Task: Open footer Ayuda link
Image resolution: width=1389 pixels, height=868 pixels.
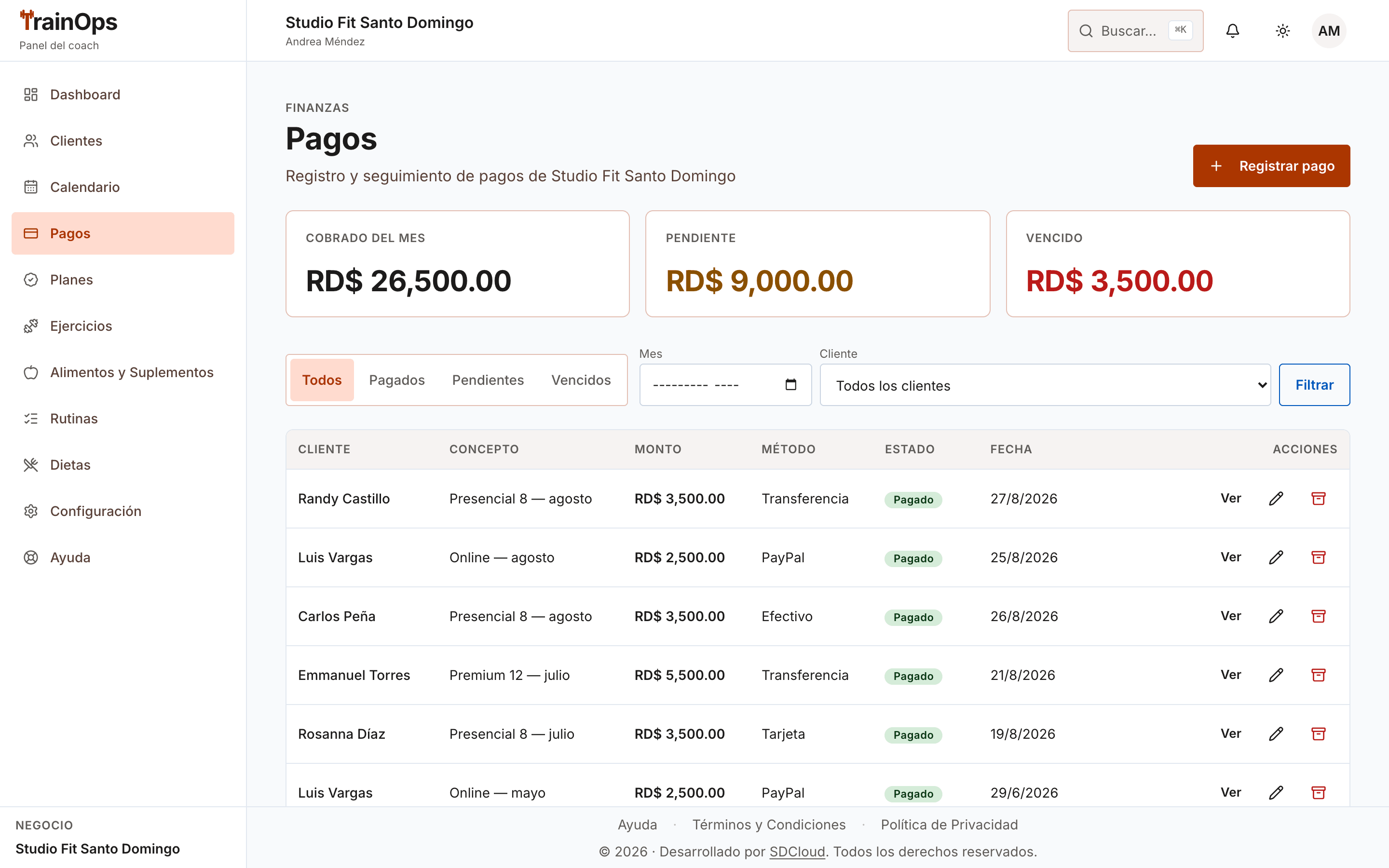Action: (637, 825)
